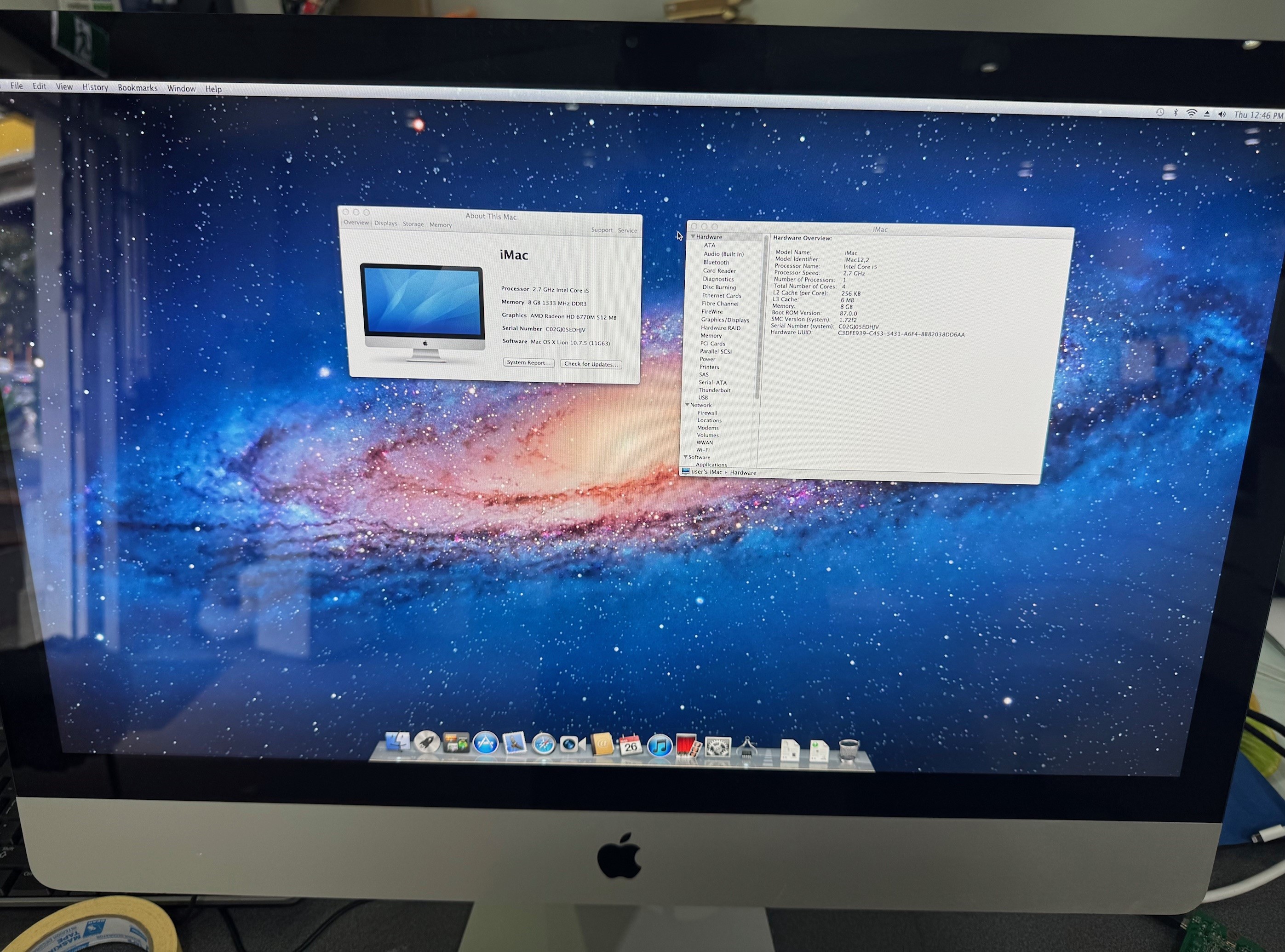Screen dimensions: 1285x952
Task: Click the System Report button
Action: 528,362
